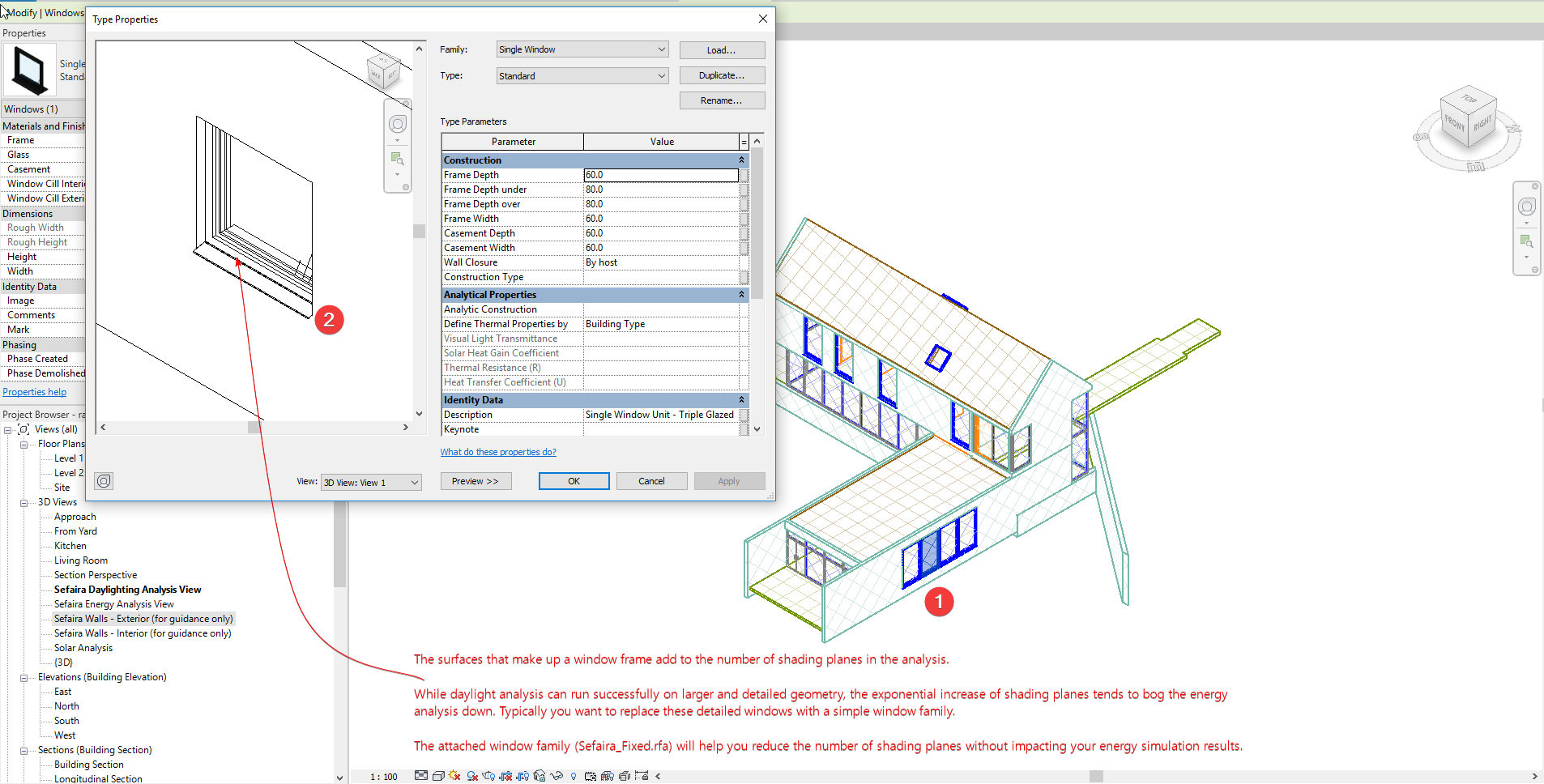Click the Zoom icon in the dialog preview navigation bar

point(397,159)
